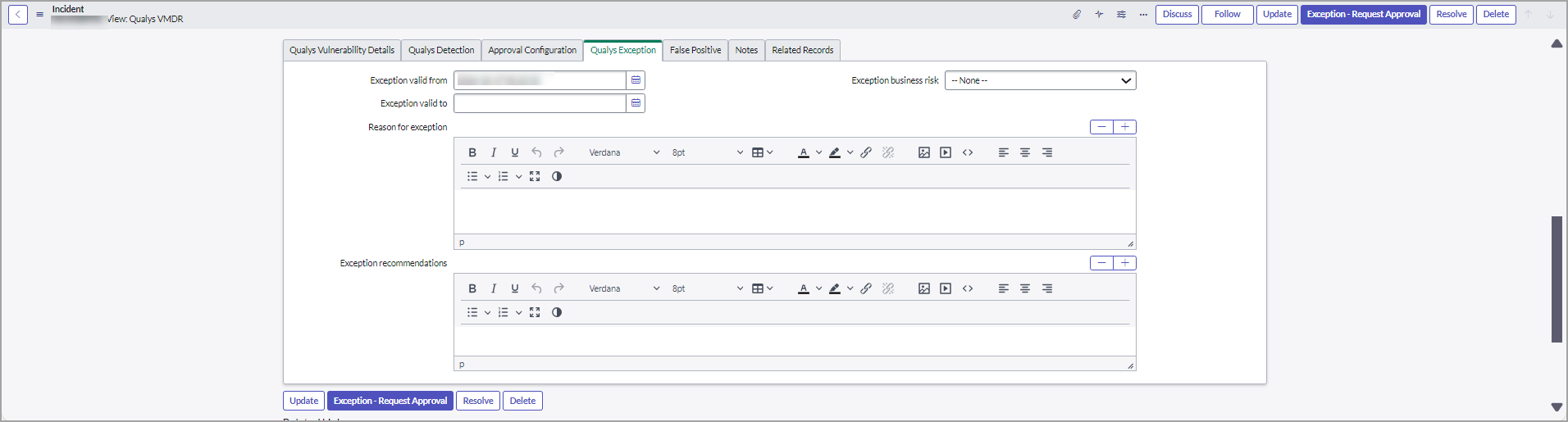Screen dimensions: 1568x422
Task: Click bottom Exception - Request Approval button
Action: (390, 401)
